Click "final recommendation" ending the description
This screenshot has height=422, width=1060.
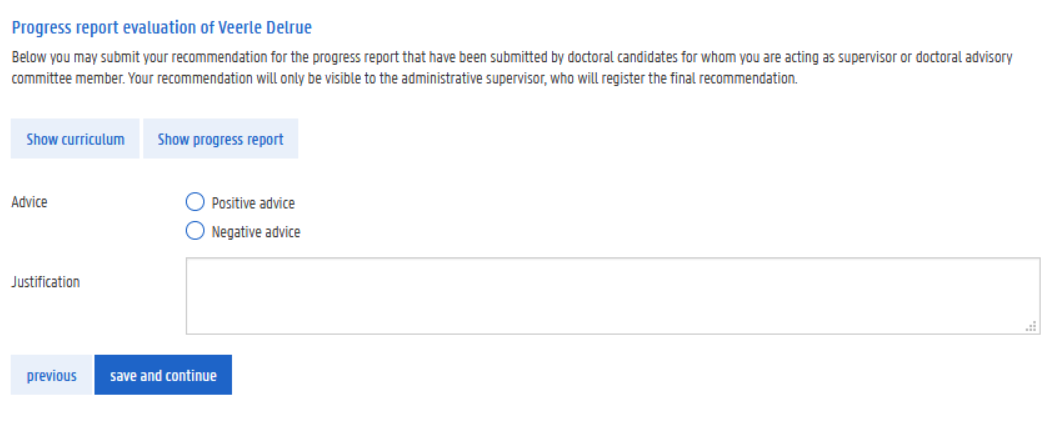point(736,79)
